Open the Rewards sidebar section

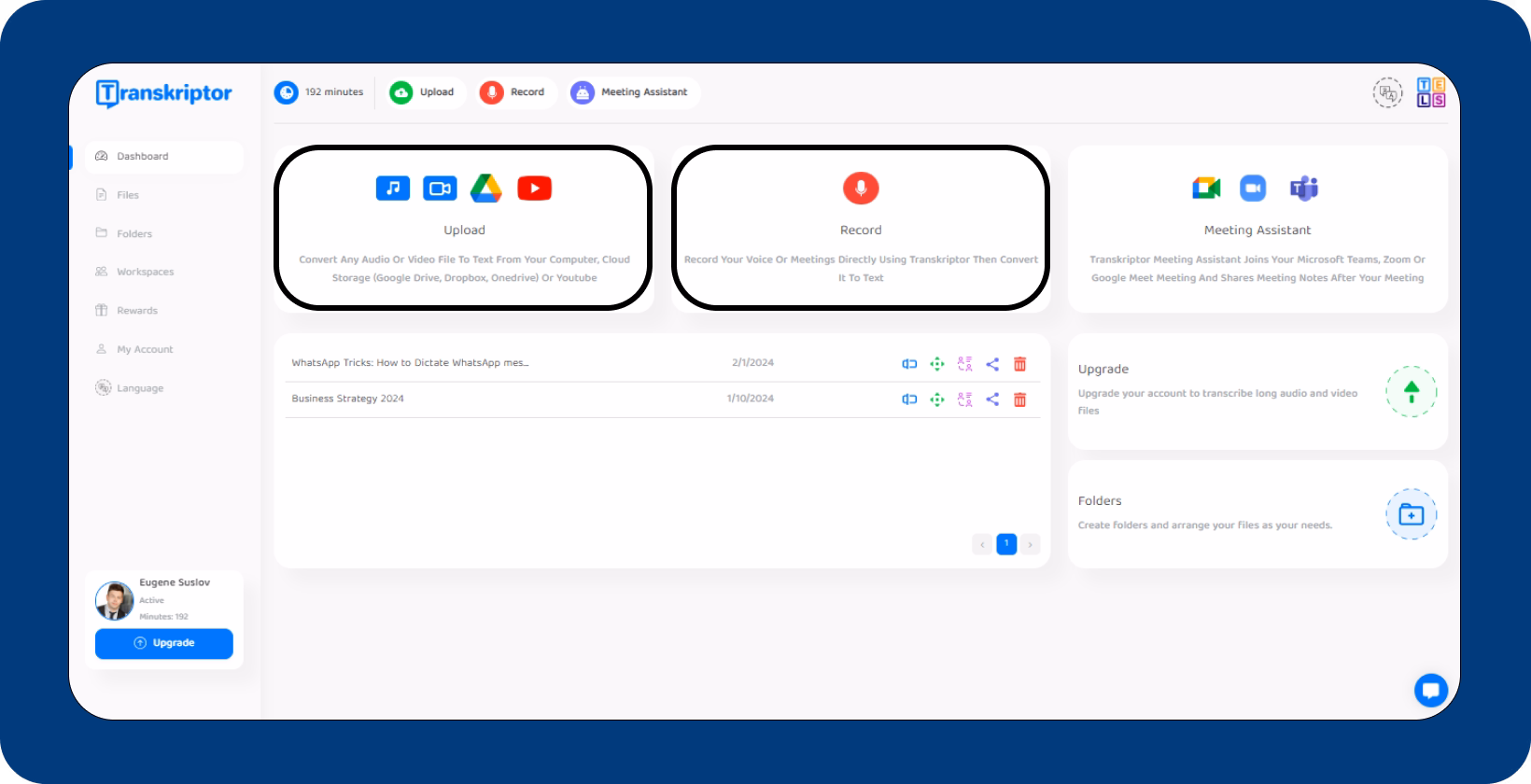point(136,311)
